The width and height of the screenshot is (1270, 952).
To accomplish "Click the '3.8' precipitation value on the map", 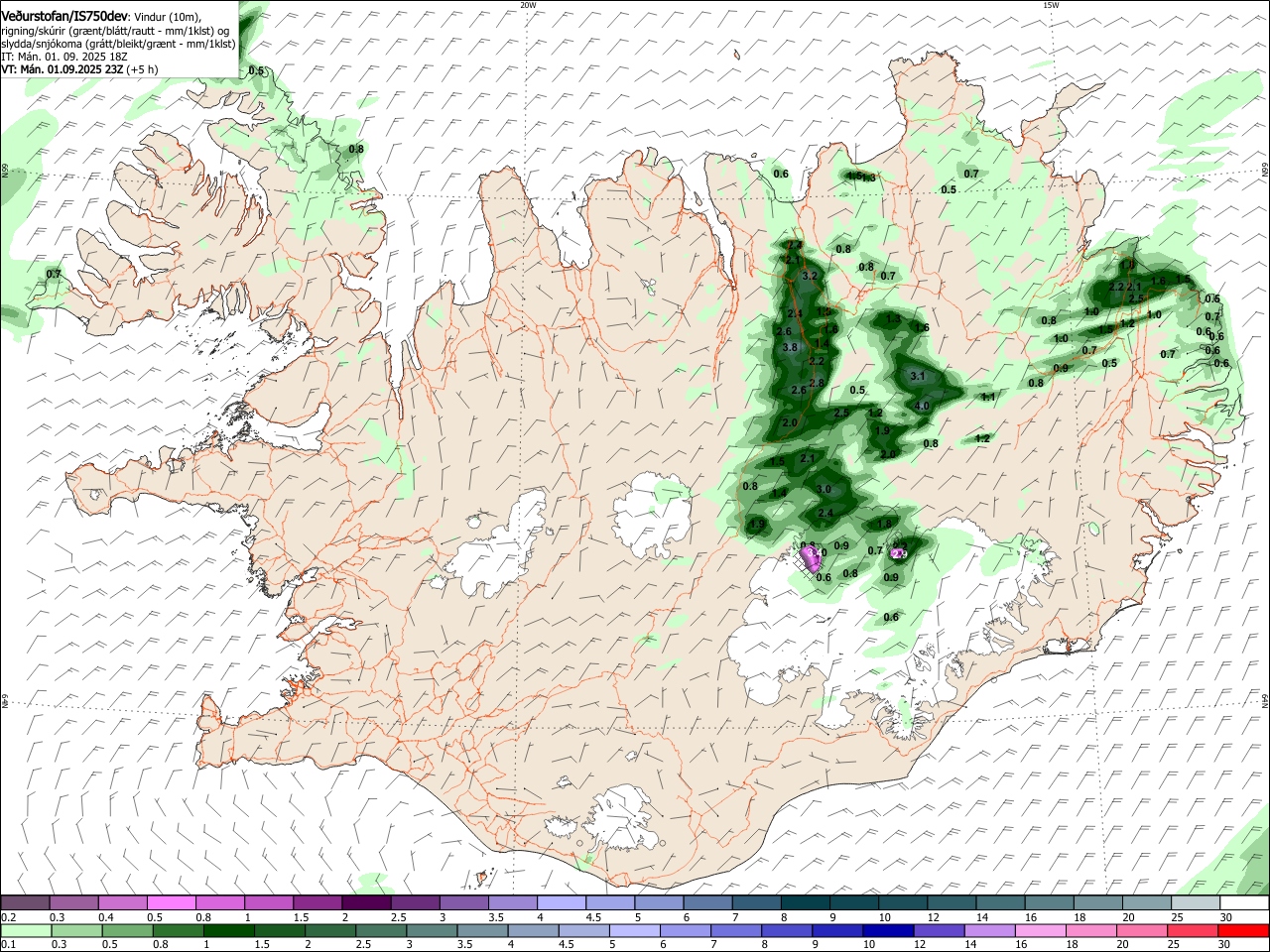I will [x=790, y=347].
